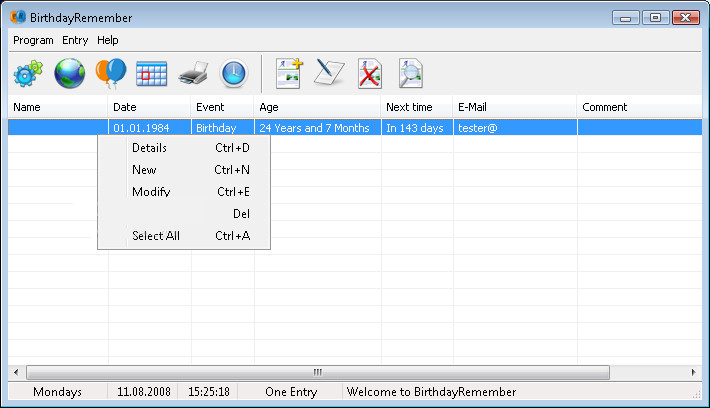
Task: Sort by the Comment column header
Action: (639, 107)
